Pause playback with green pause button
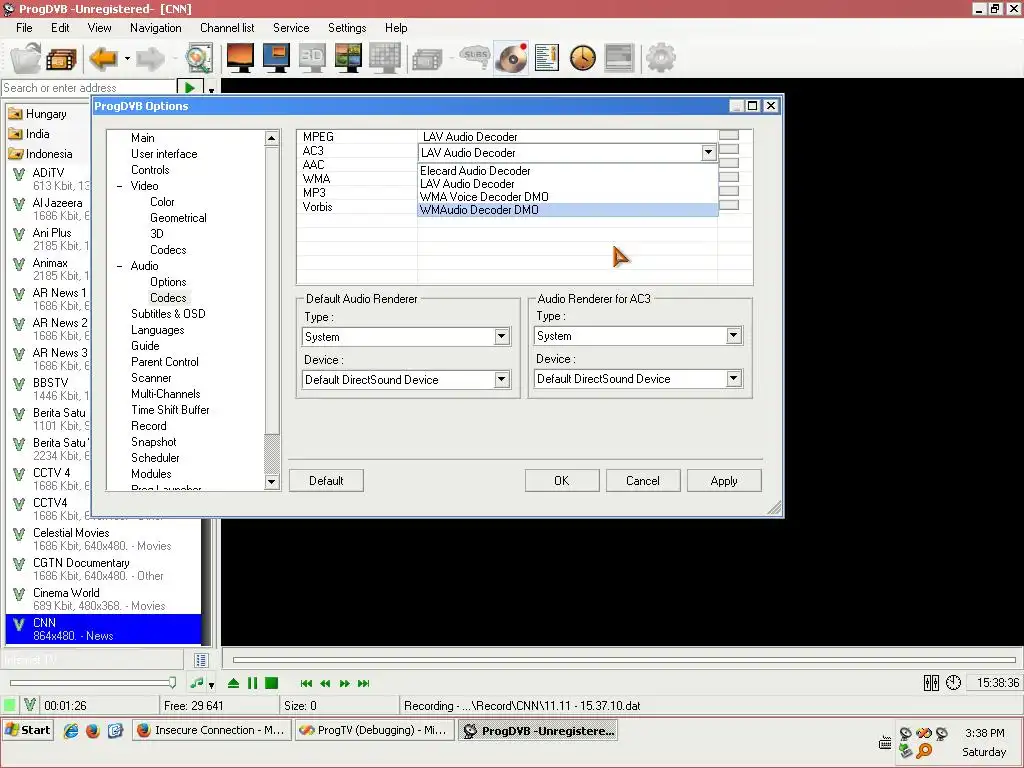Image resolution: width=1024 pixels, height=768 pixels. [252, 683]
